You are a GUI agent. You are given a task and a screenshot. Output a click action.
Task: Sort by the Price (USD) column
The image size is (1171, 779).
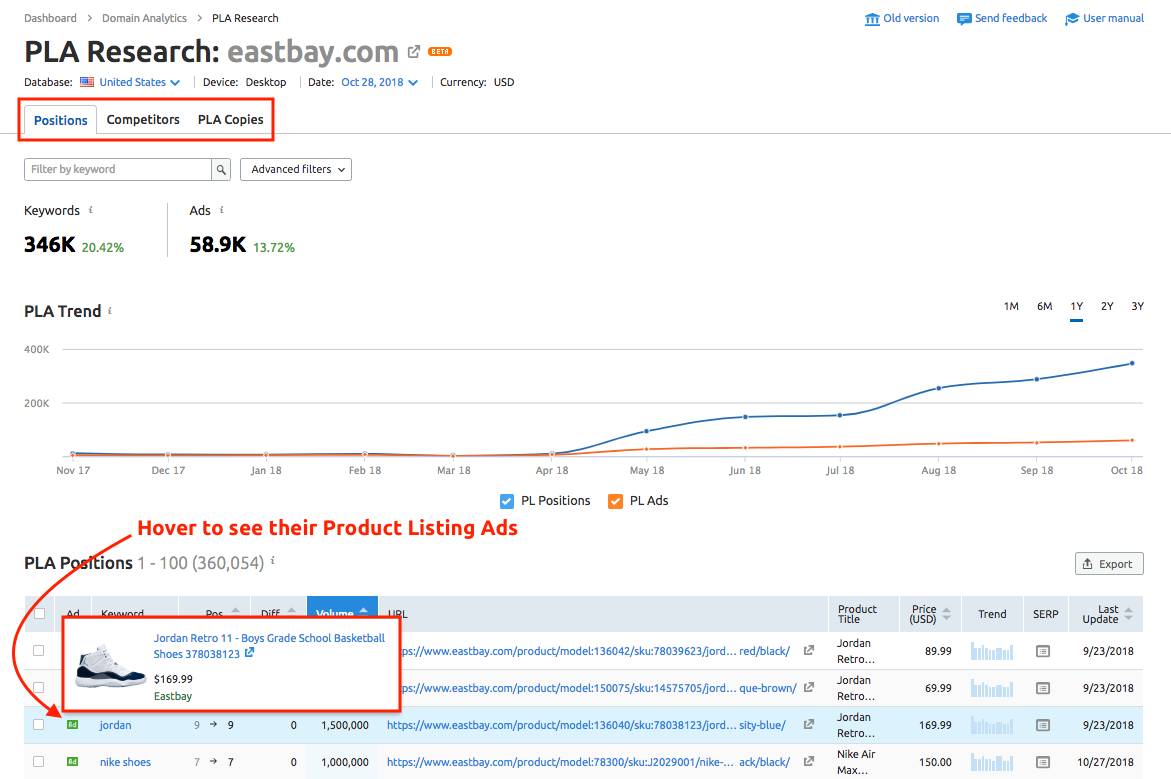coord(930,614)
